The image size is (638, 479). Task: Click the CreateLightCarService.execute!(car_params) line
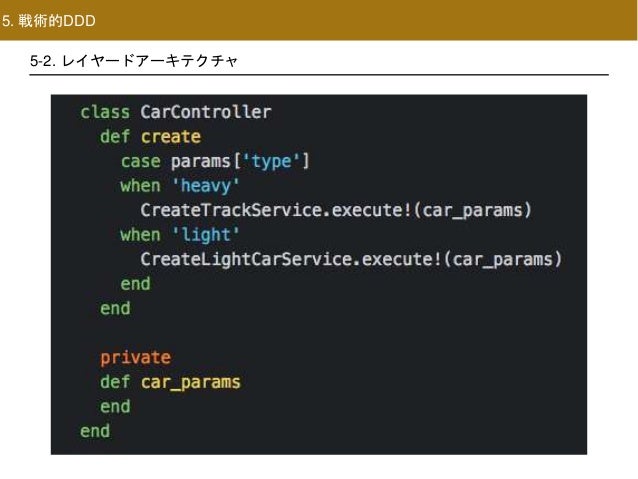pos(351,260)
